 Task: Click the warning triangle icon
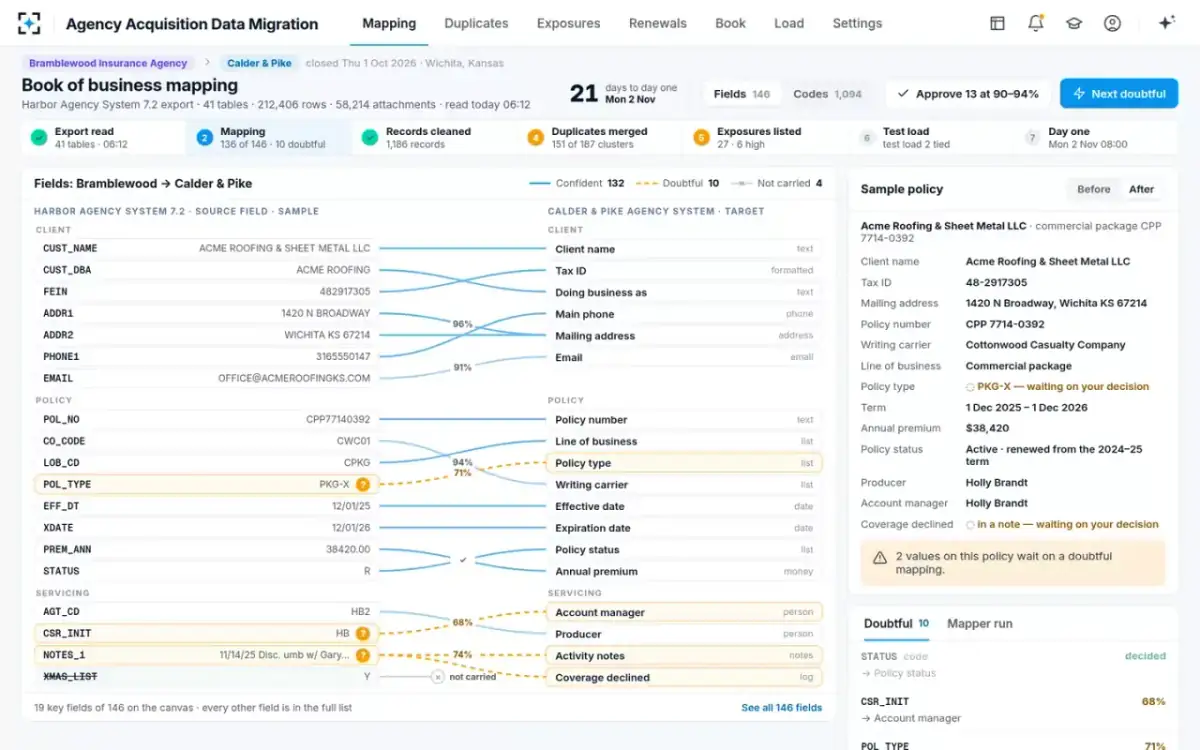[879, 558]
